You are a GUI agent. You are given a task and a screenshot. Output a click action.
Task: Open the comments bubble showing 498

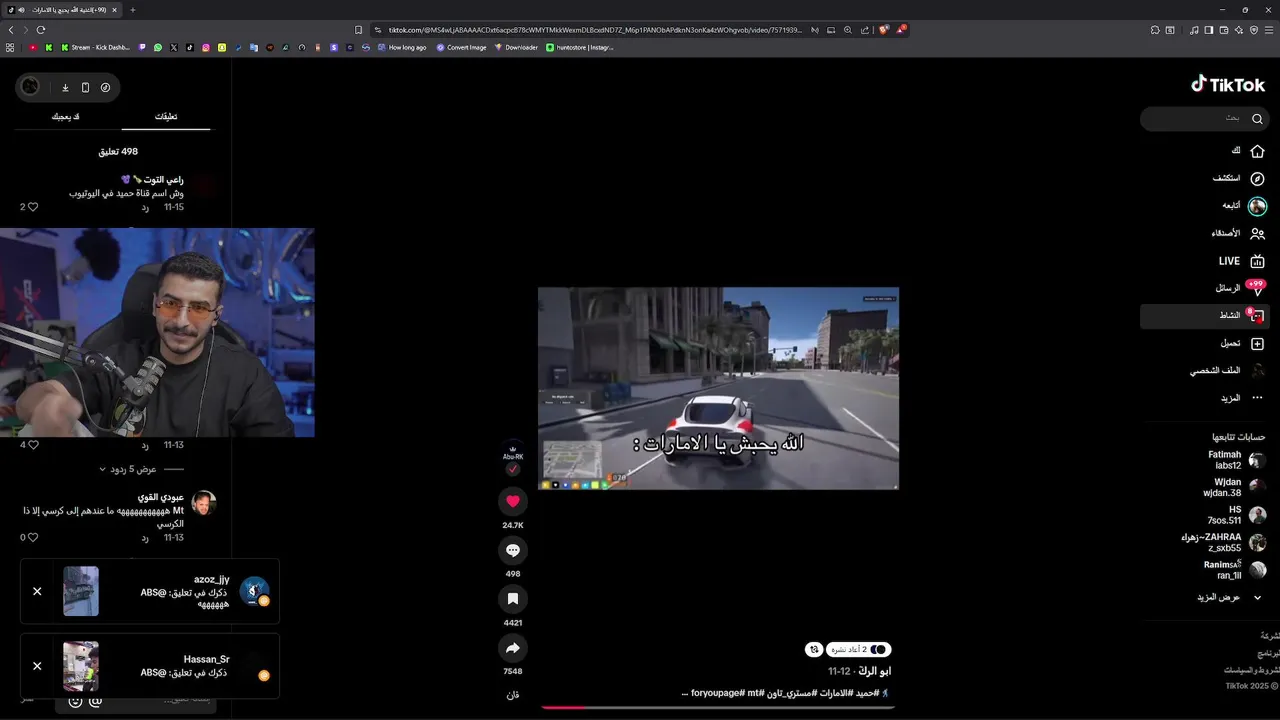tap(513, 550)
